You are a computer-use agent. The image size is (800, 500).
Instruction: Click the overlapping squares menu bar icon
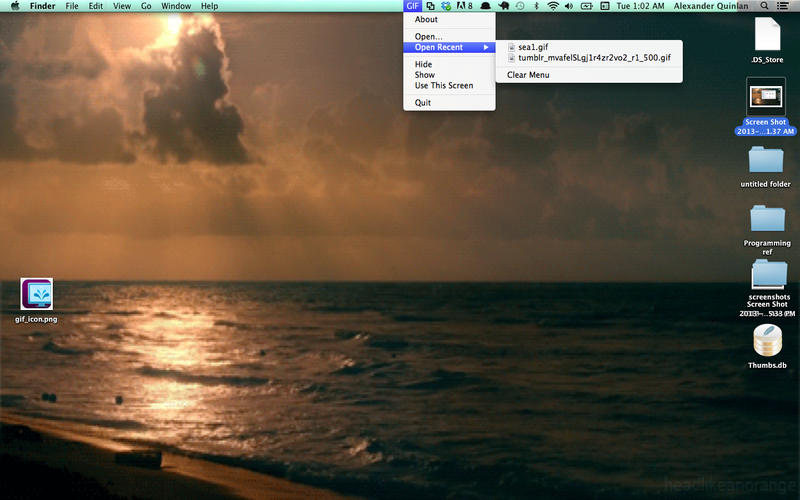coord(431,6)
